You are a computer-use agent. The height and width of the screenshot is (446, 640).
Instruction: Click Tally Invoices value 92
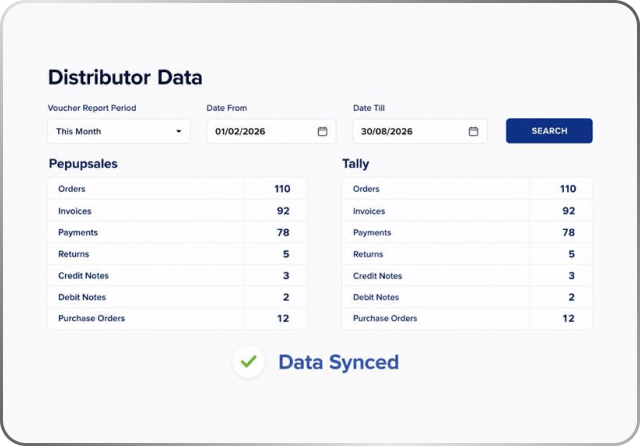click(x=569, y=211)
